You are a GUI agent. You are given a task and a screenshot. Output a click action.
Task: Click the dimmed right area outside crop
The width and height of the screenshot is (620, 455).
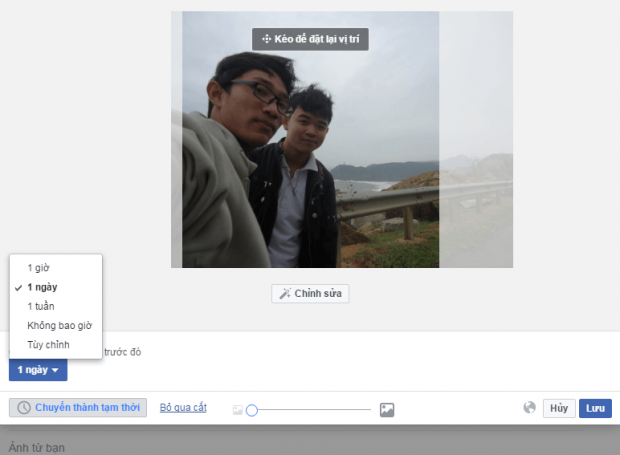[x=476, y=140]
